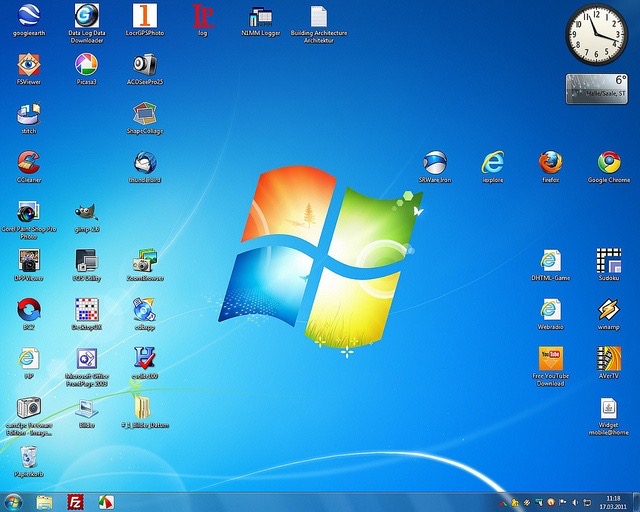Start winamp from the desktop
This screenshot has height=512, width=640.
pos(609,314)
